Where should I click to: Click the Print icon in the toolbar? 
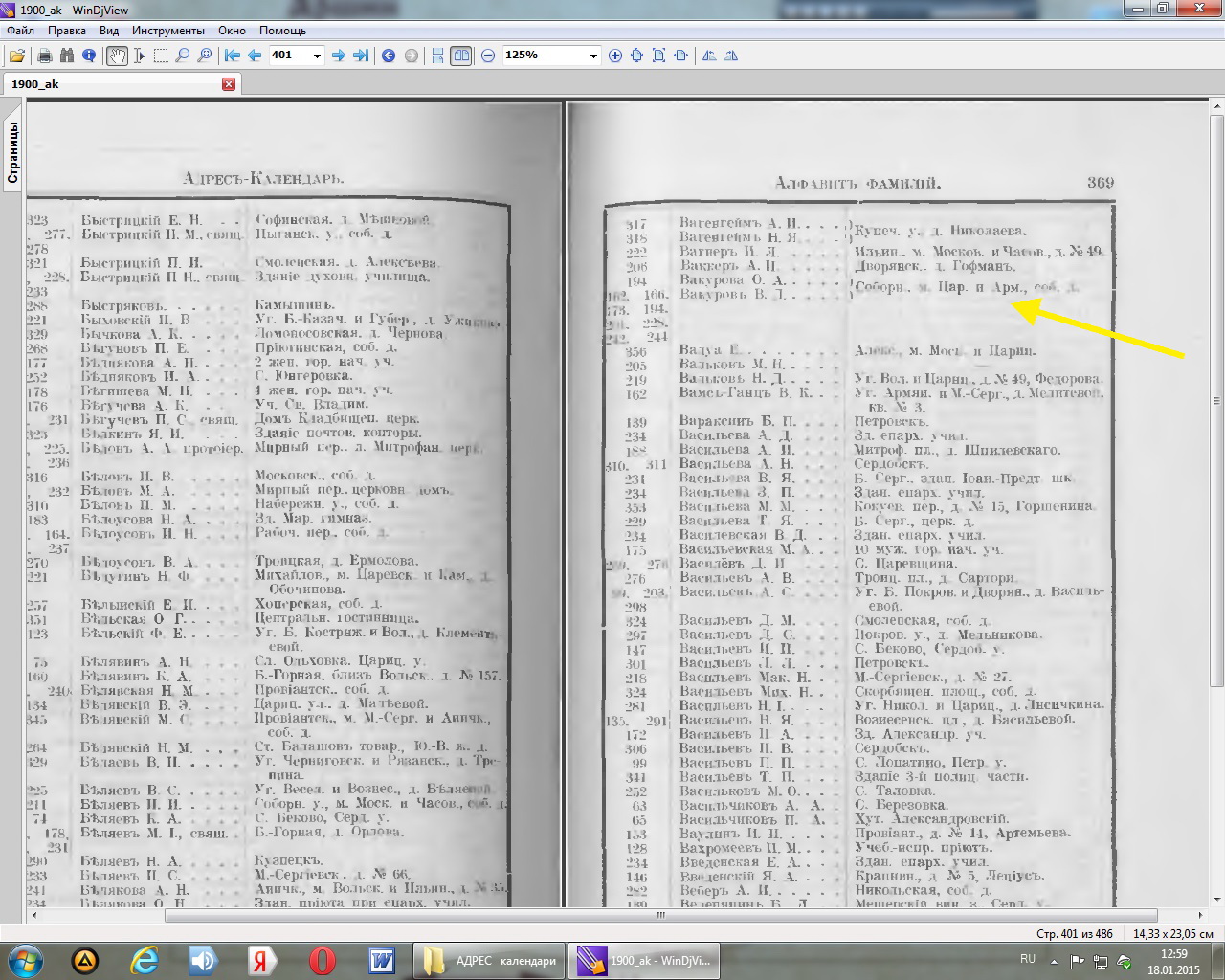coord(44,56)
